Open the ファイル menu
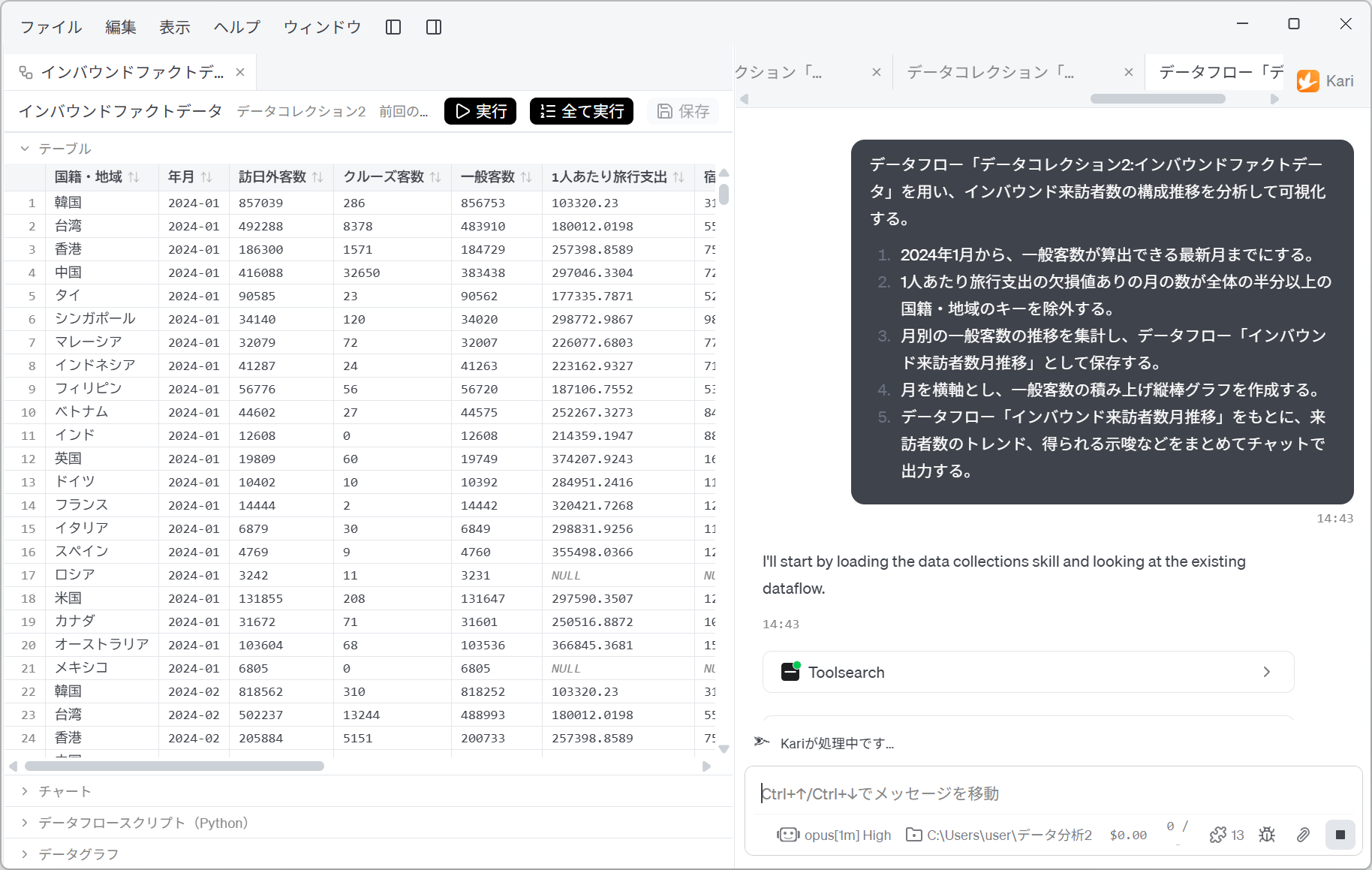Screen dimensions: 1372x870 pyautogui.click(x=51, y=27)
